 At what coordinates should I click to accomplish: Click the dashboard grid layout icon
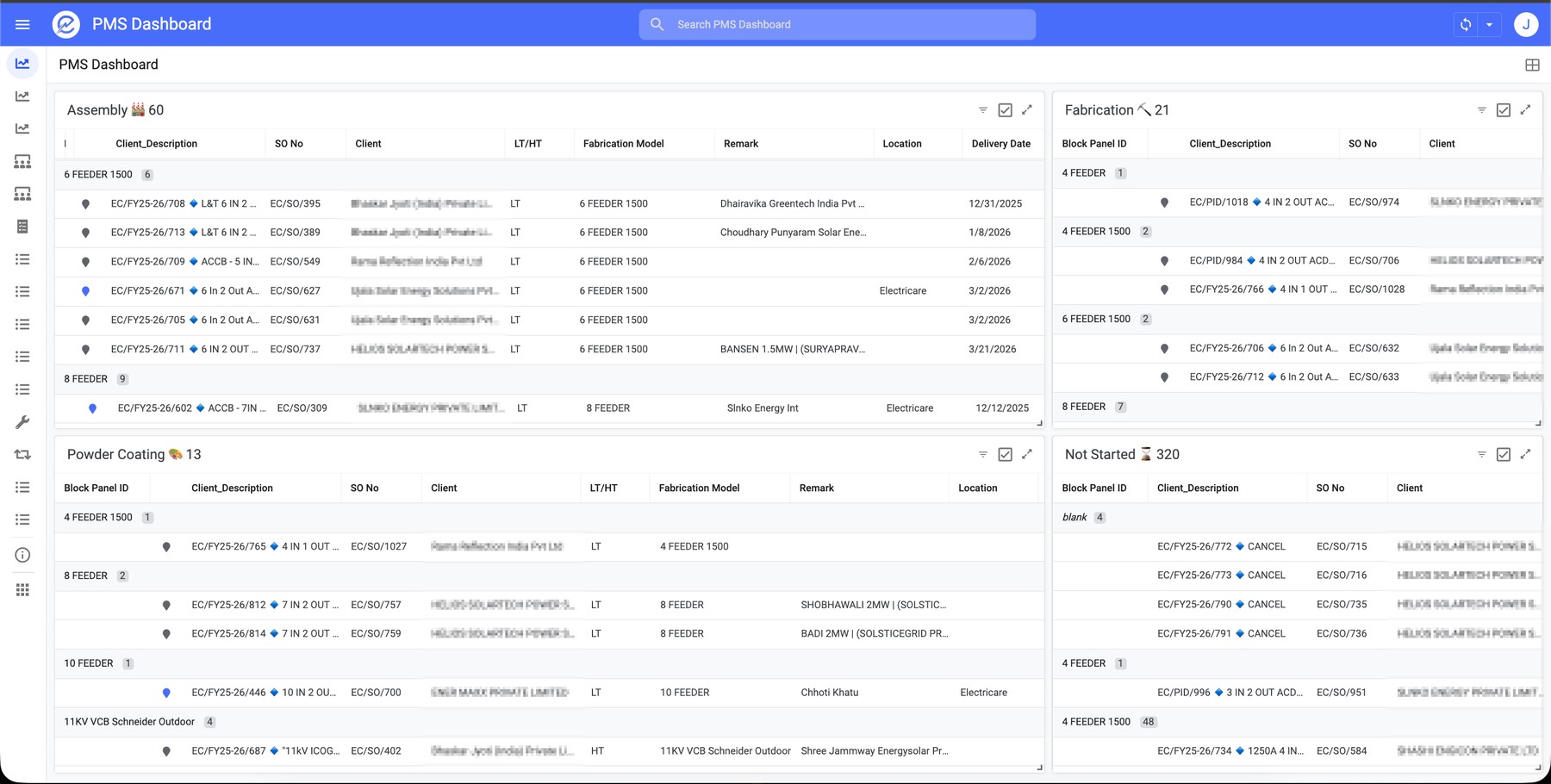click(1532, 65)
